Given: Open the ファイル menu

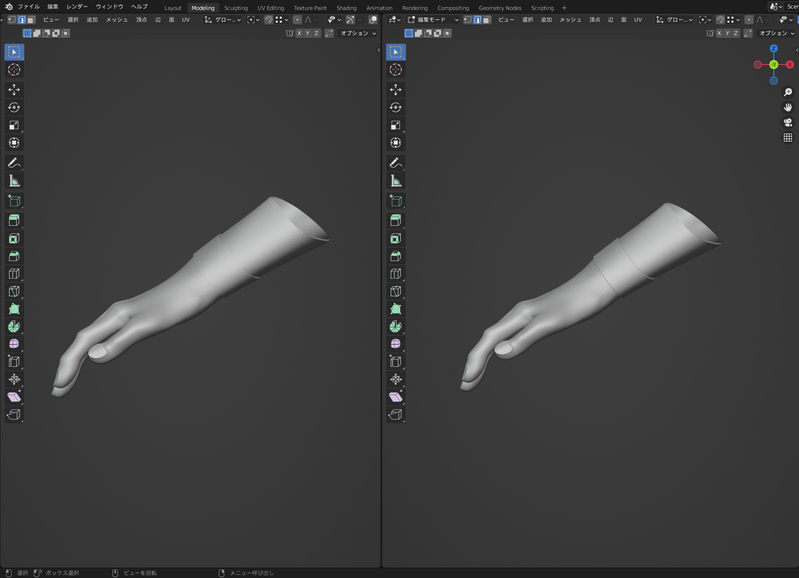Looking at the screenshot, I should click(x=29, y=7).
